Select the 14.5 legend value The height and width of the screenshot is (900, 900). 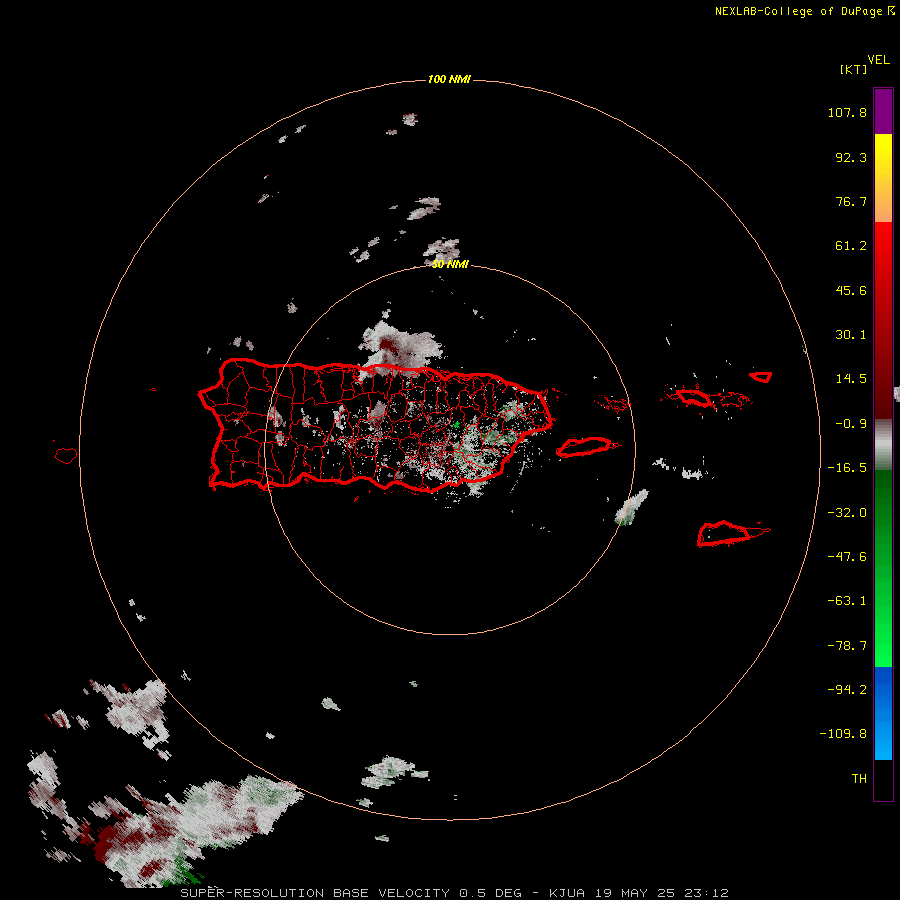[x=851, y=379]
